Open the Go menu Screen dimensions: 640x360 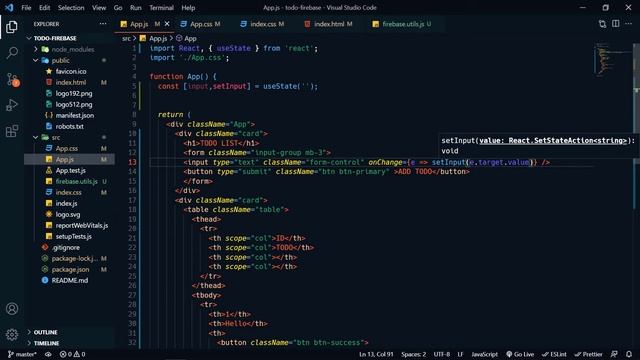[x=118, y=7]
